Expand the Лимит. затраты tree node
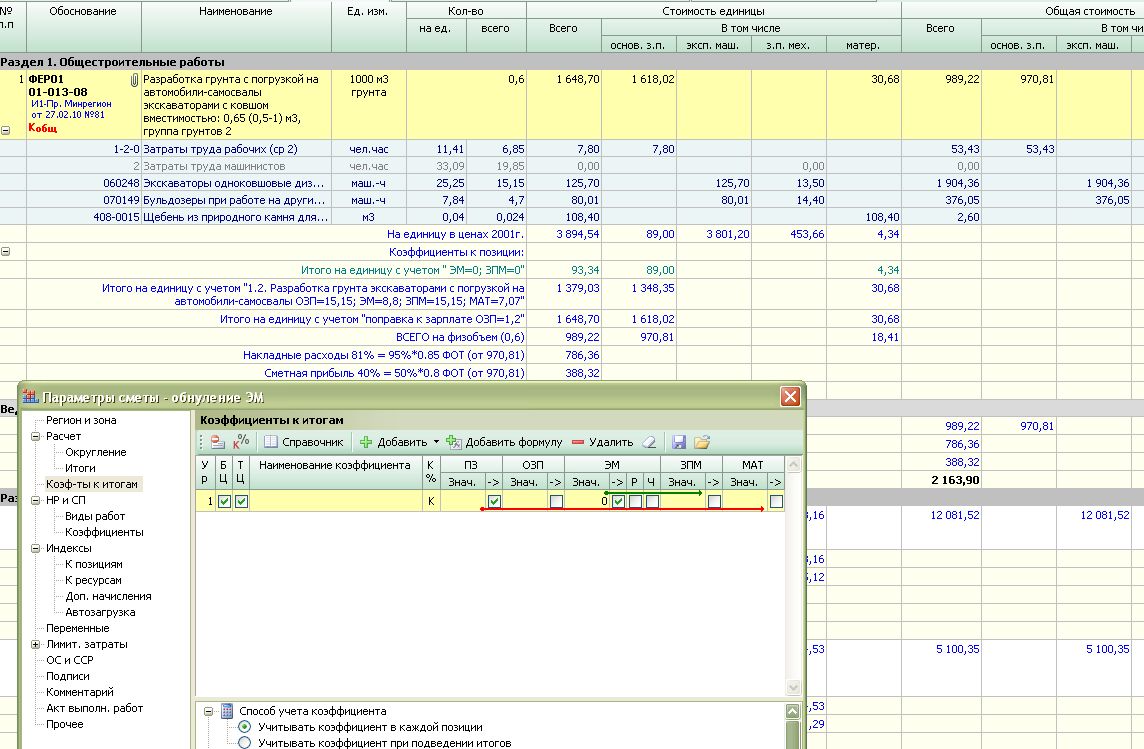 [36, 644]
